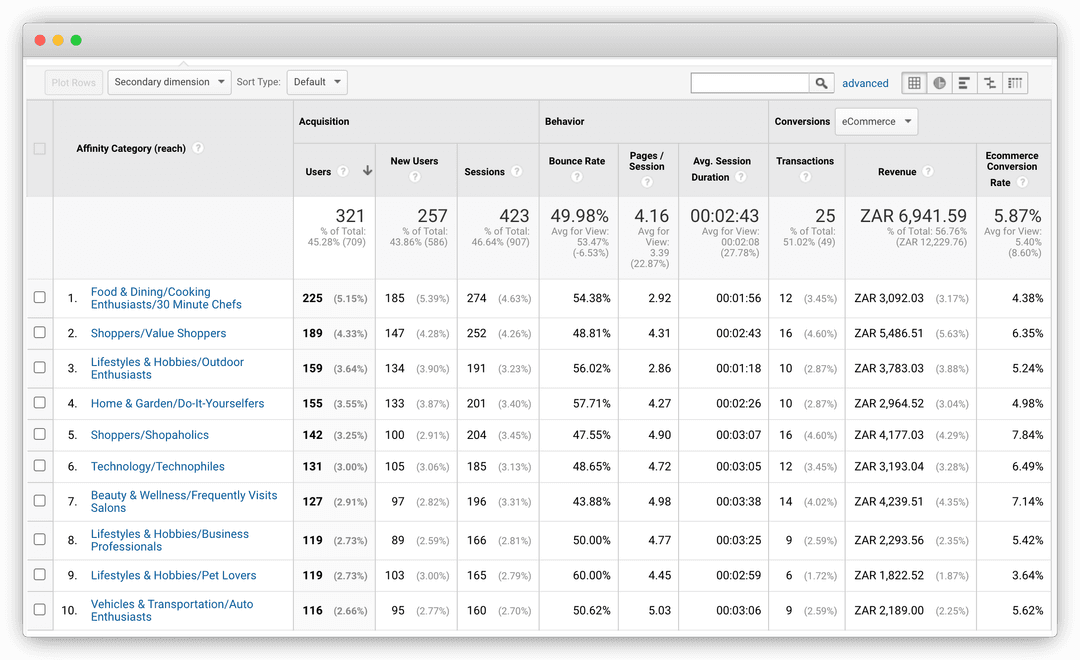Select the 60.00% bounce rate cell
This screenshot has width=1080, height=660.
click(592, 575)
